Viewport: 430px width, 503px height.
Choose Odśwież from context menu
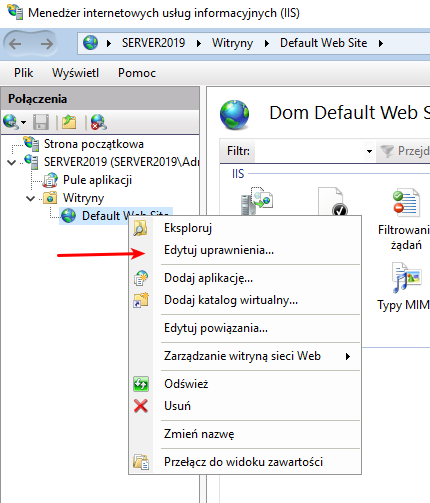[186, 384]
